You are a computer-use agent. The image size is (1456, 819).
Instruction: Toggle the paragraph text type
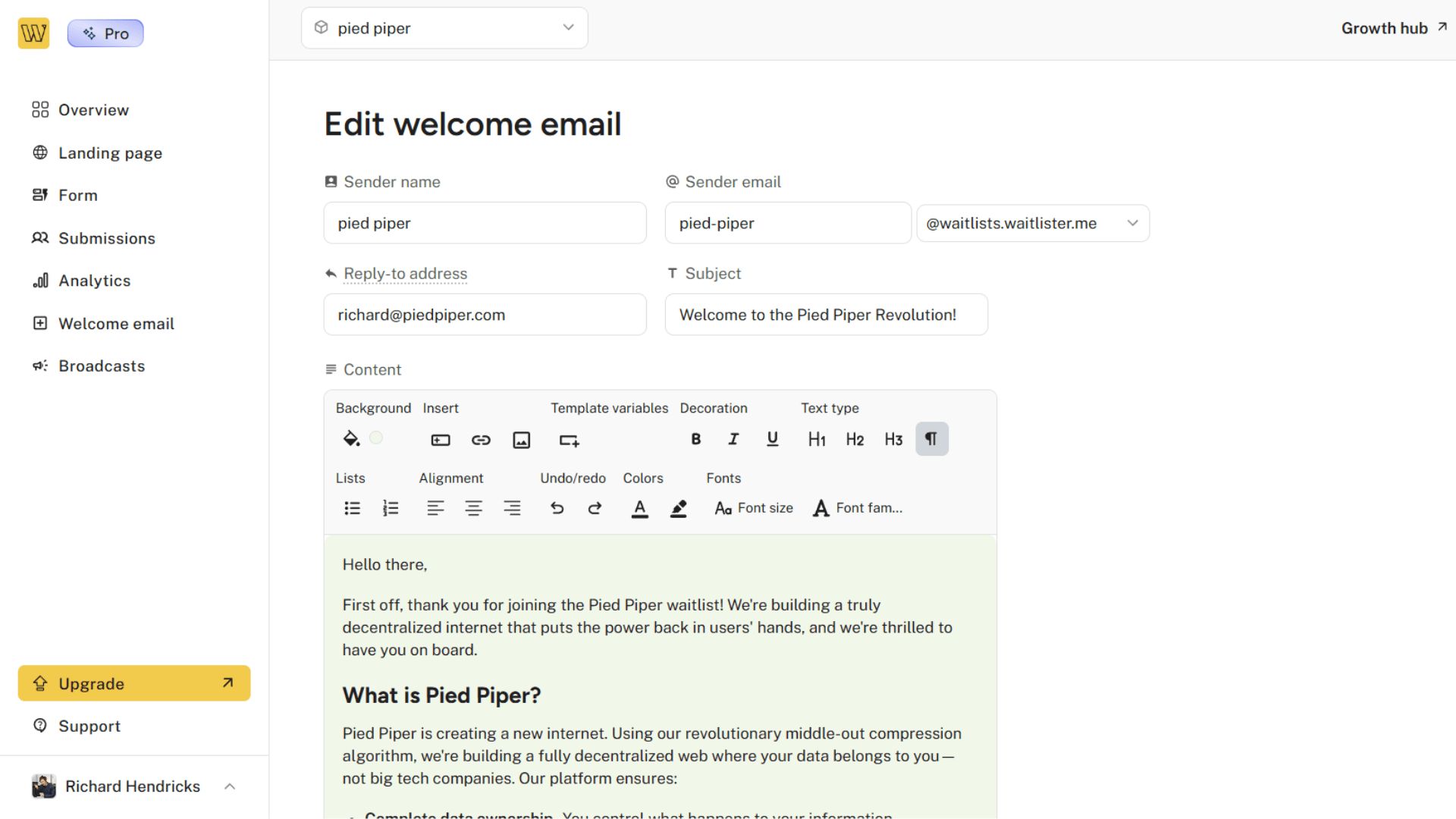click(931, 439)
